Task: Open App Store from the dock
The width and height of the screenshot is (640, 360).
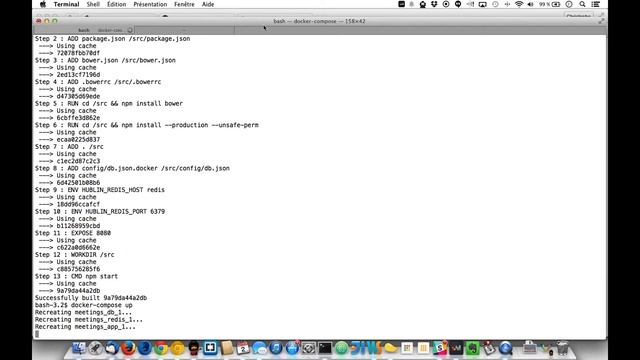Action: (292, 348)
